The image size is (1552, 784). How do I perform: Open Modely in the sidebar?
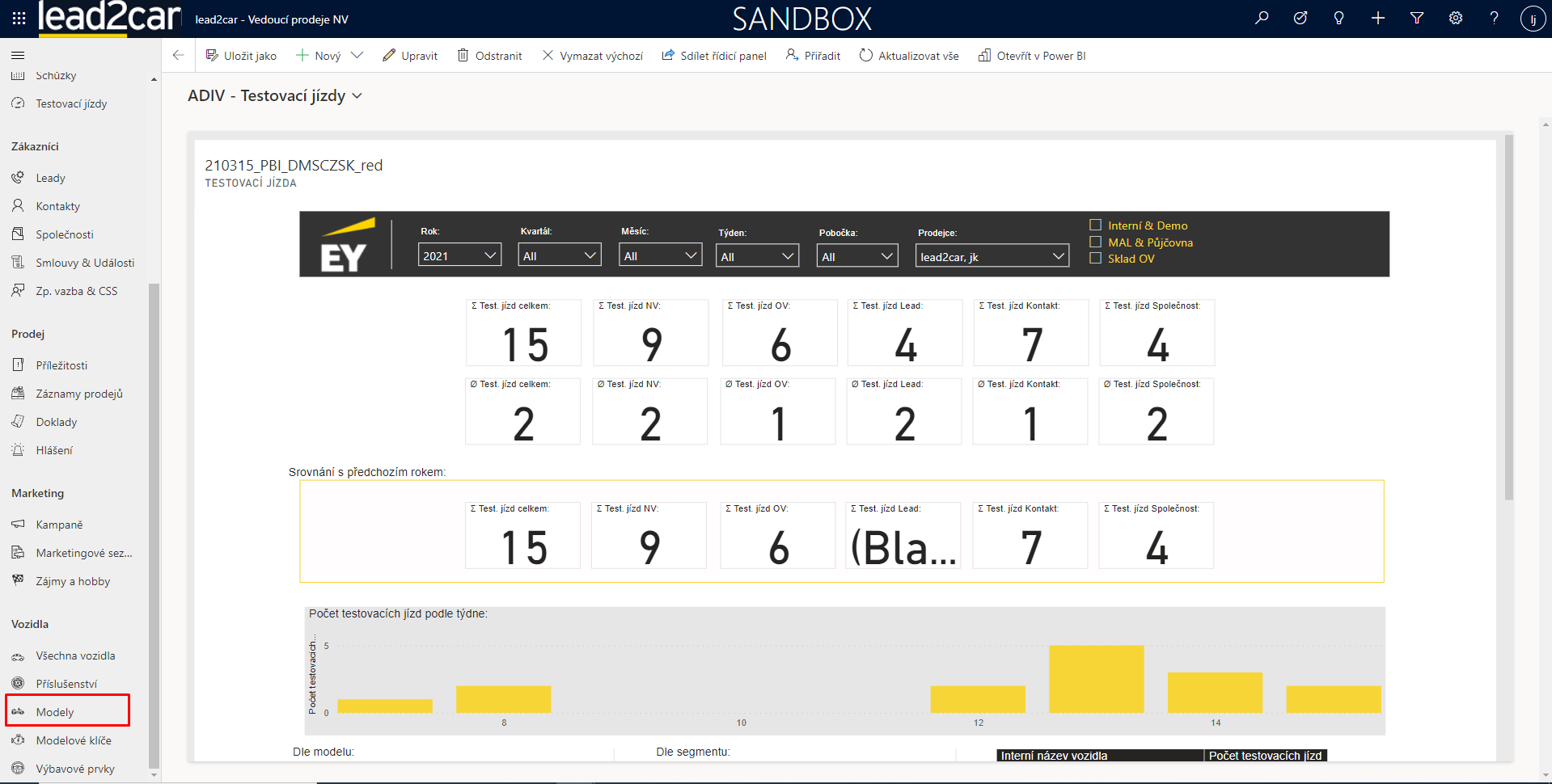tap(55, 711)
